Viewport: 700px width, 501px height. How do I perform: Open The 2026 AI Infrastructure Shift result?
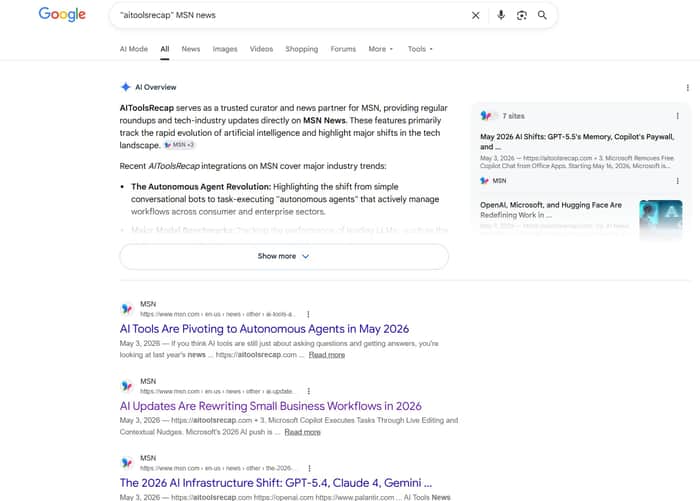[x=276, y=483]
